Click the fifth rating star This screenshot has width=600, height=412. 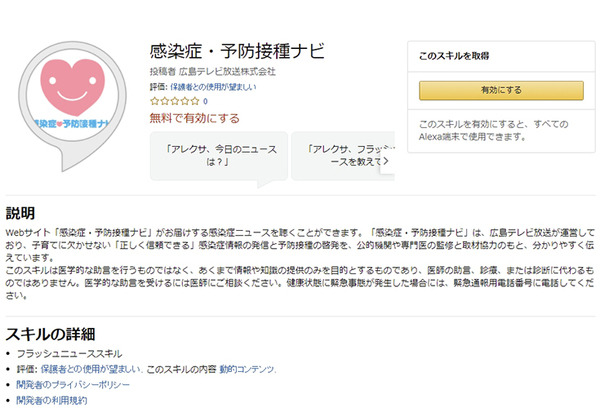point(192,101)
